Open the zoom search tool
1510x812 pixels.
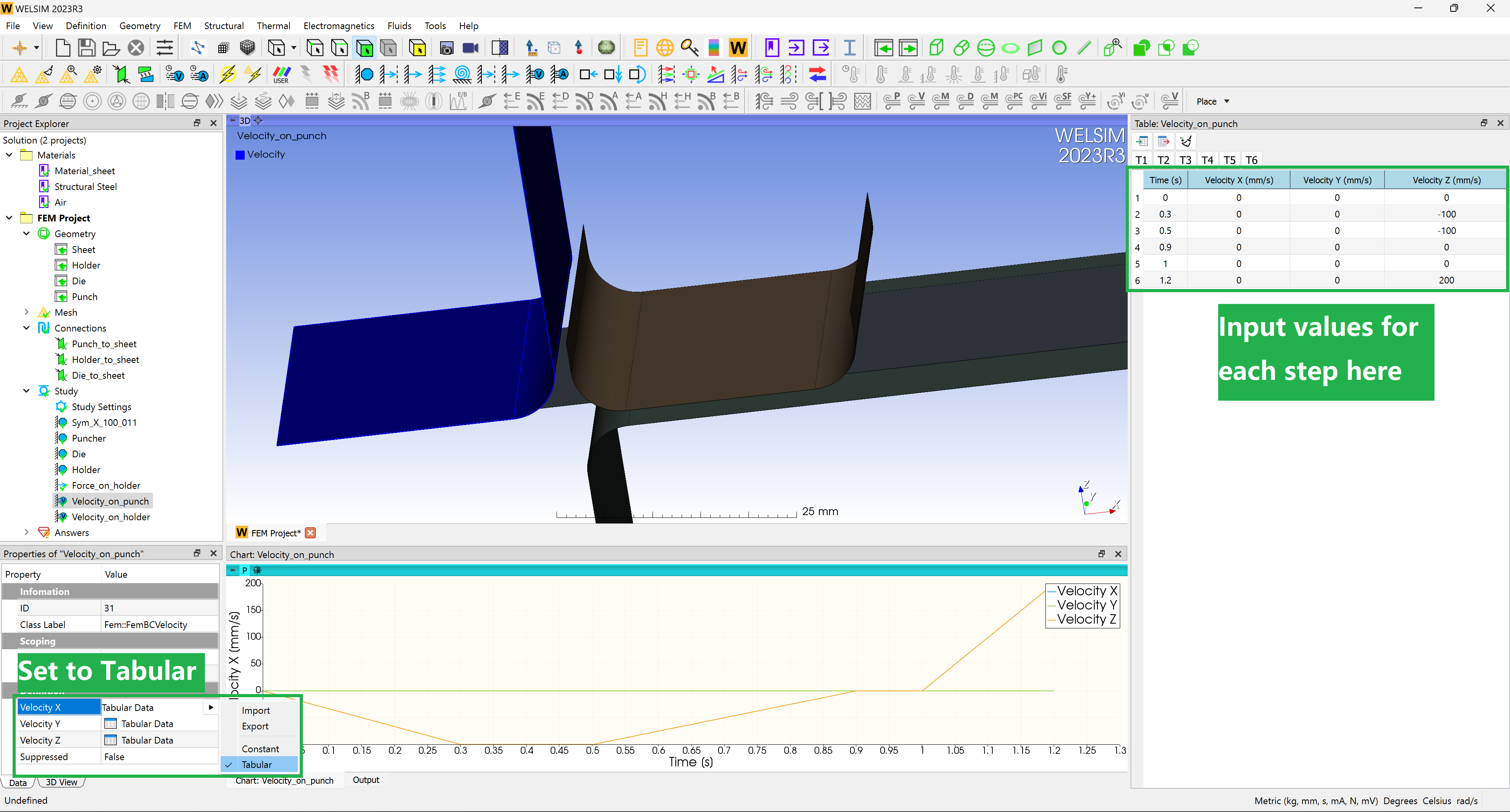tap(689, 48)
